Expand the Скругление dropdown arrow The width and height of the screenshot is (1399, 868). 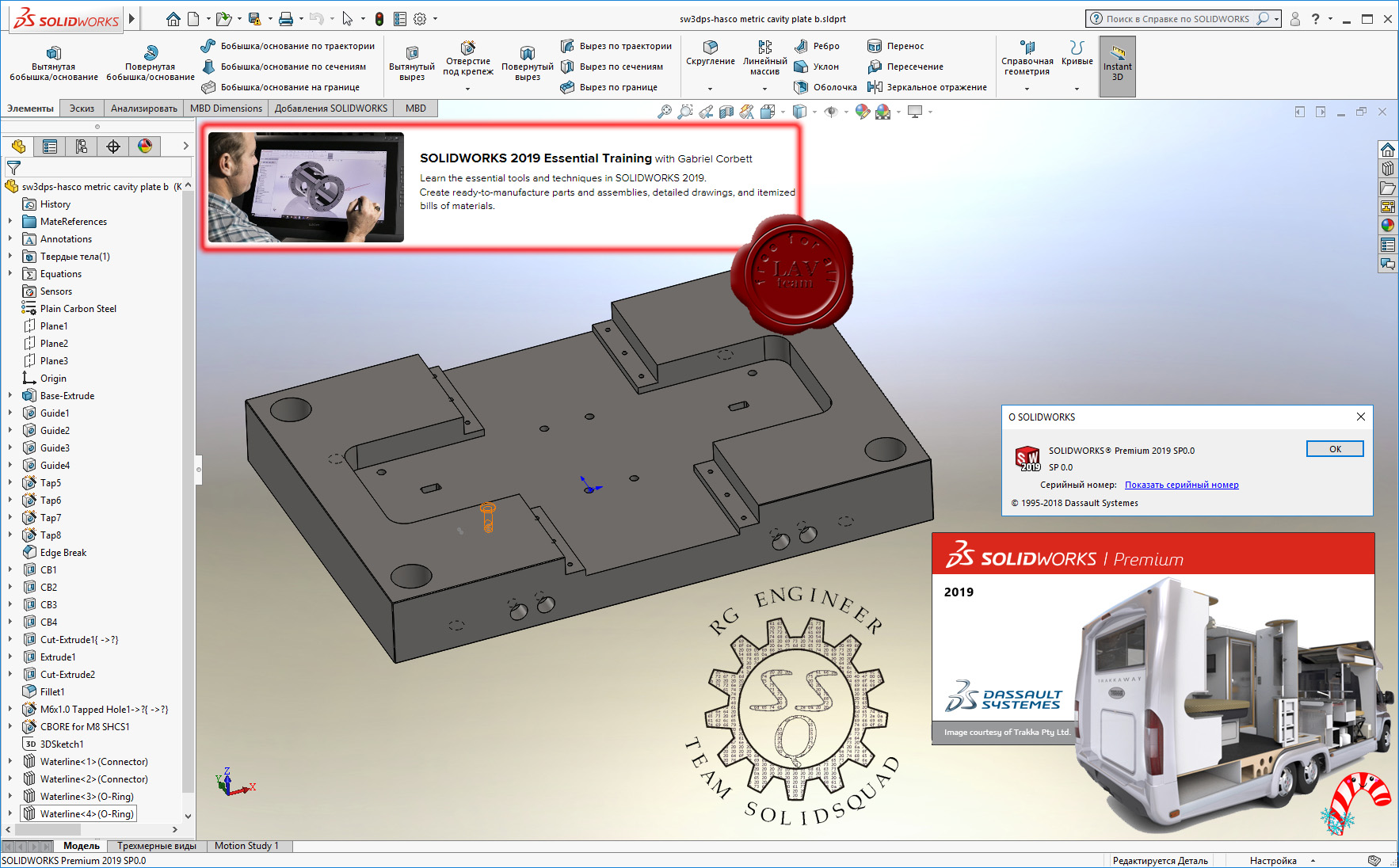tap(710, 89)
